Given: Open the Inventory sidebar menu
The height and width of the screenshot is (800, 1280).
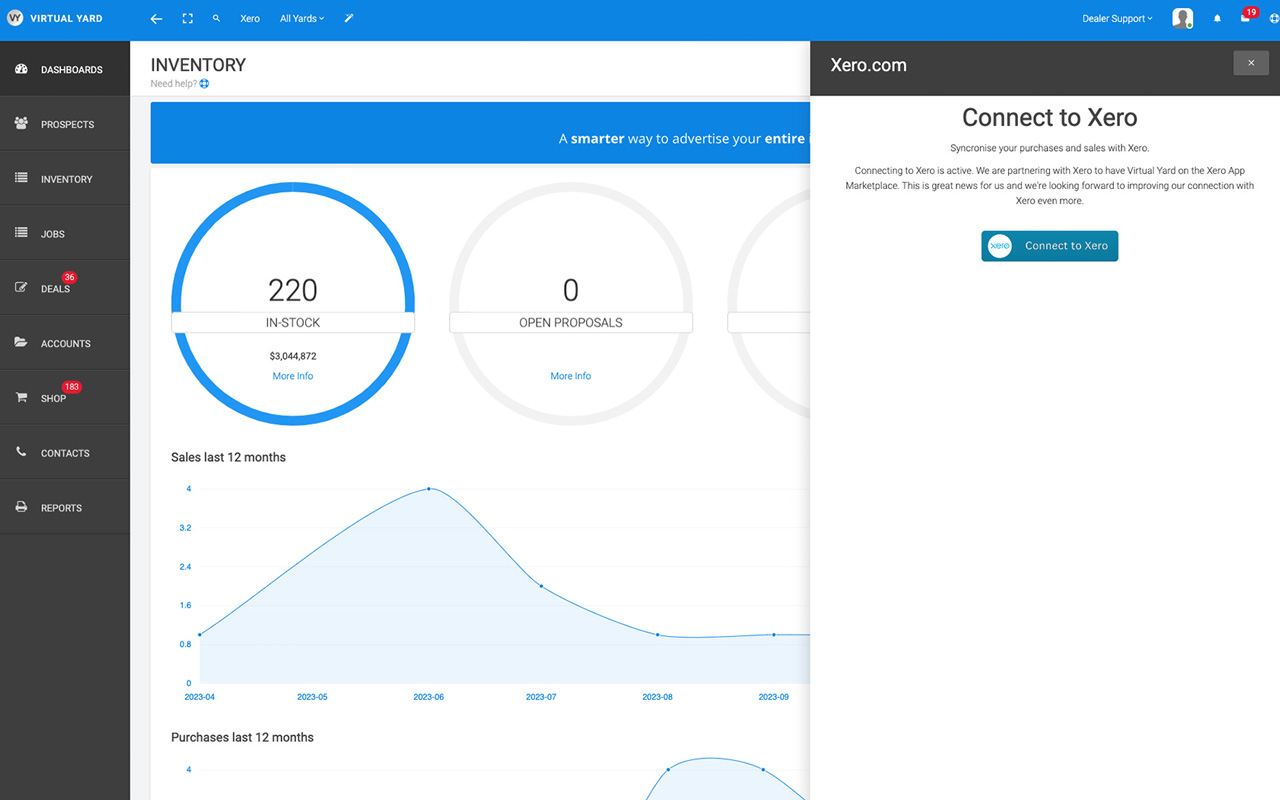Looking at the screenshot, I should coord(65,179).
